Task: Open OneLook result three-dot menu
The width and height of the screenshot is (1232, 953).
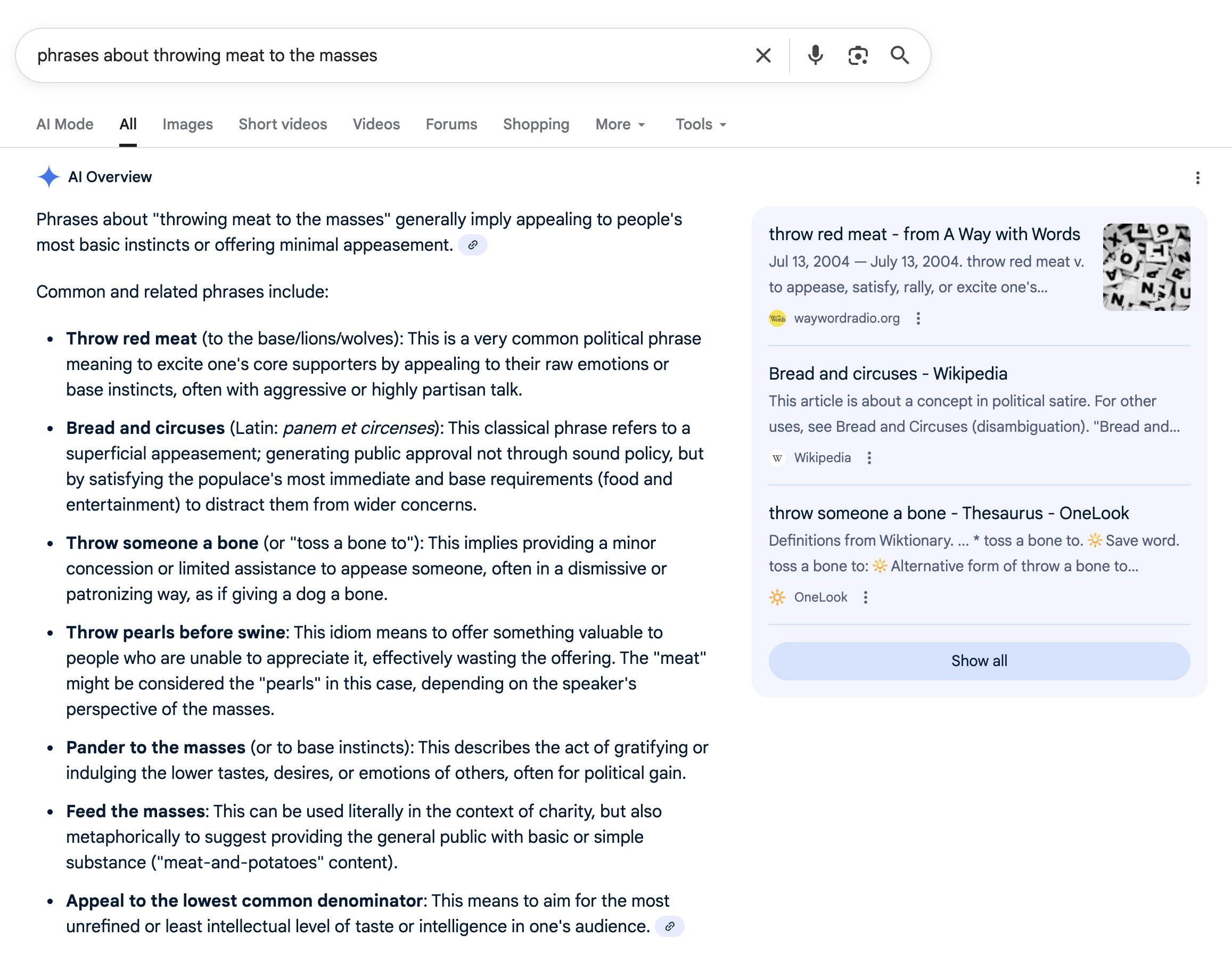Action: click(x=866, y=597)
